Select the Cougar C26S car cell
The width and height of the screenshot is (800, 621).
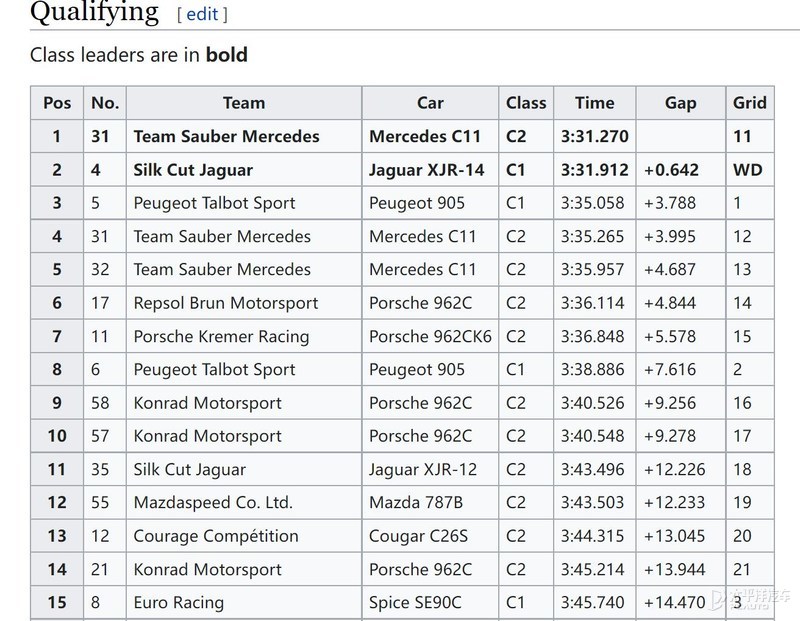pyautogui.click(x=420, y=536)
